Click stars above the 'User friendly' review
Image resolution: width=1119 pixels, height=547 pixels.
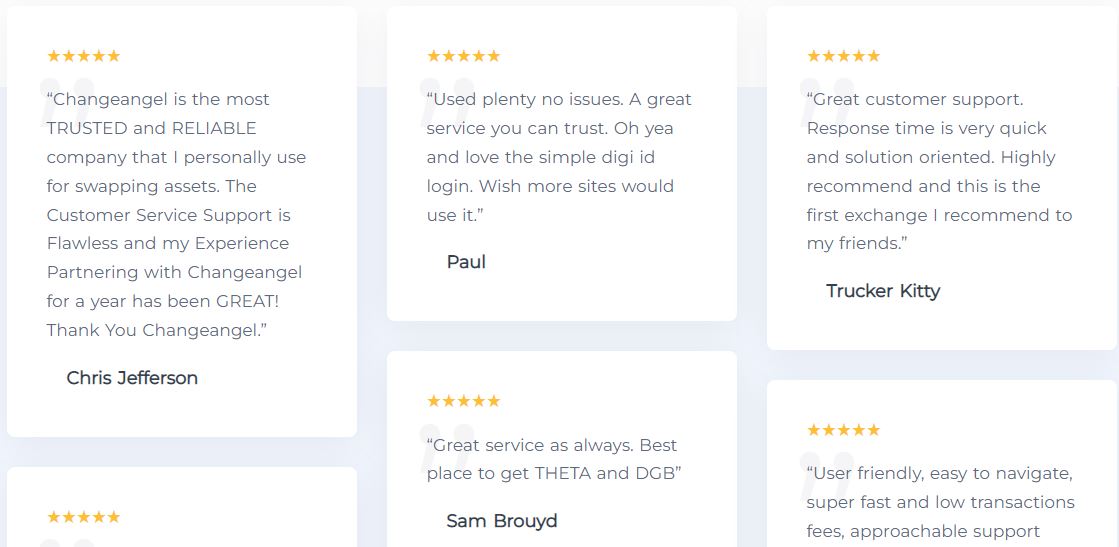pos(844,430)
